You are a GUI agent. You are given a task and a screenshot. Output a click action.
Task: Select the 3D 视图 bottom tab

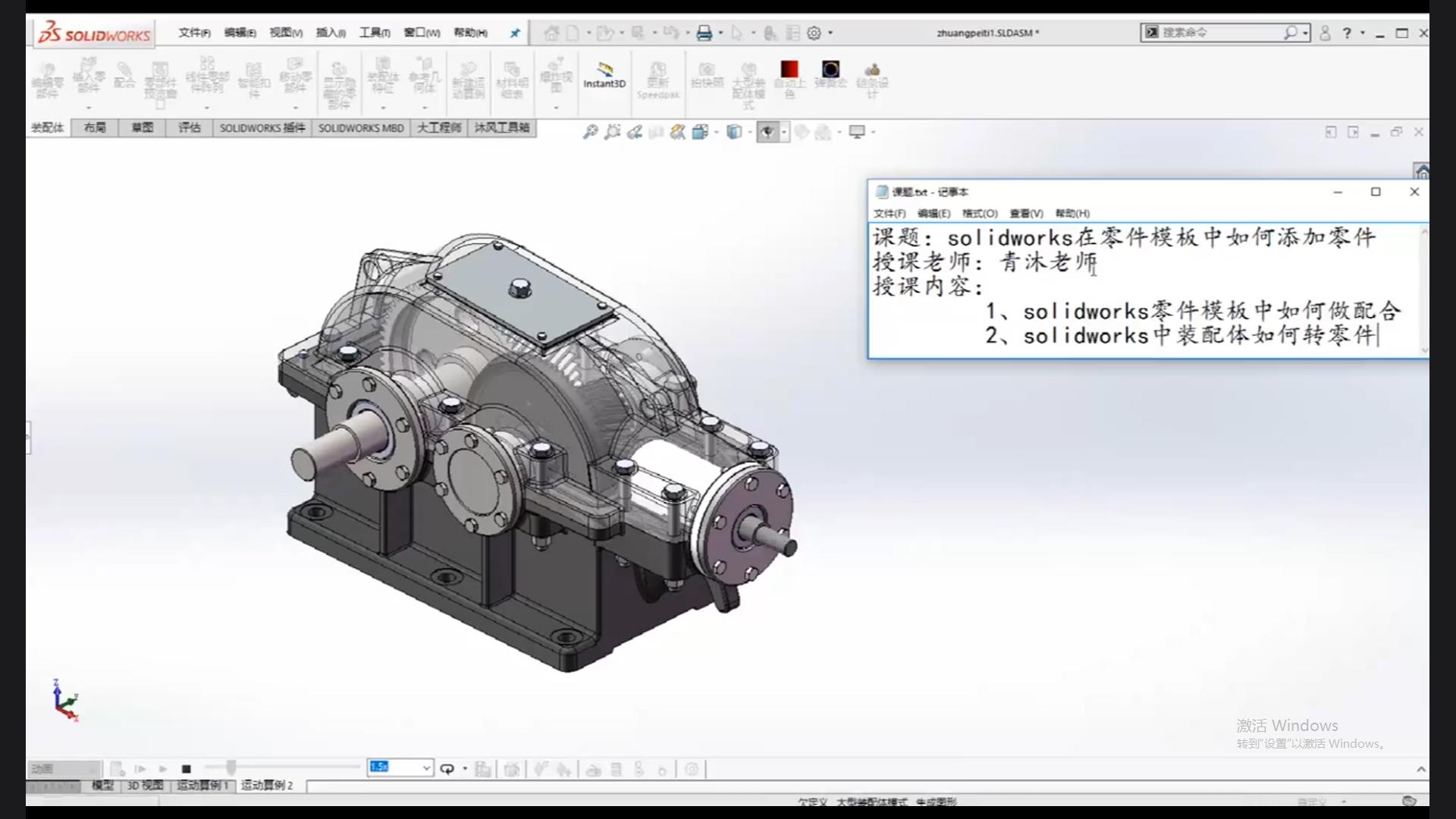(x=145, y=786)
